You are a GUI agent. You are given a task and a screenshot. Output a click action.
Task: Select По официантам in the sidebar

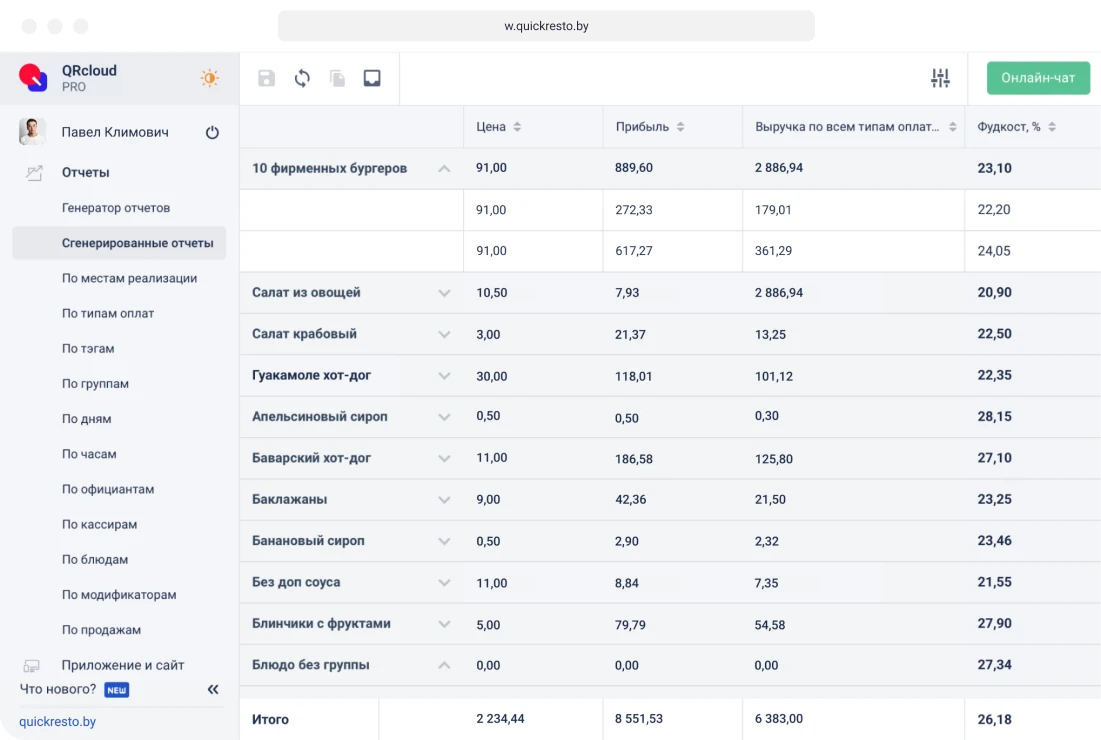(x=108, y=489)
